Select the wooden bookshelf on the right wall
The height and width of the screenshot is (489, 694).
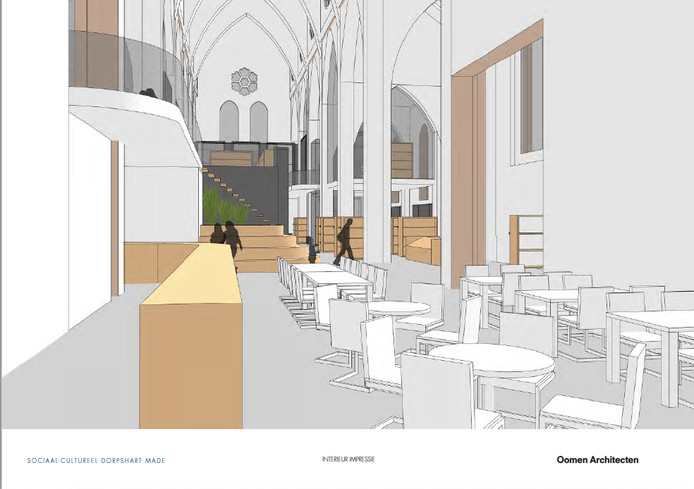[526, 240]
